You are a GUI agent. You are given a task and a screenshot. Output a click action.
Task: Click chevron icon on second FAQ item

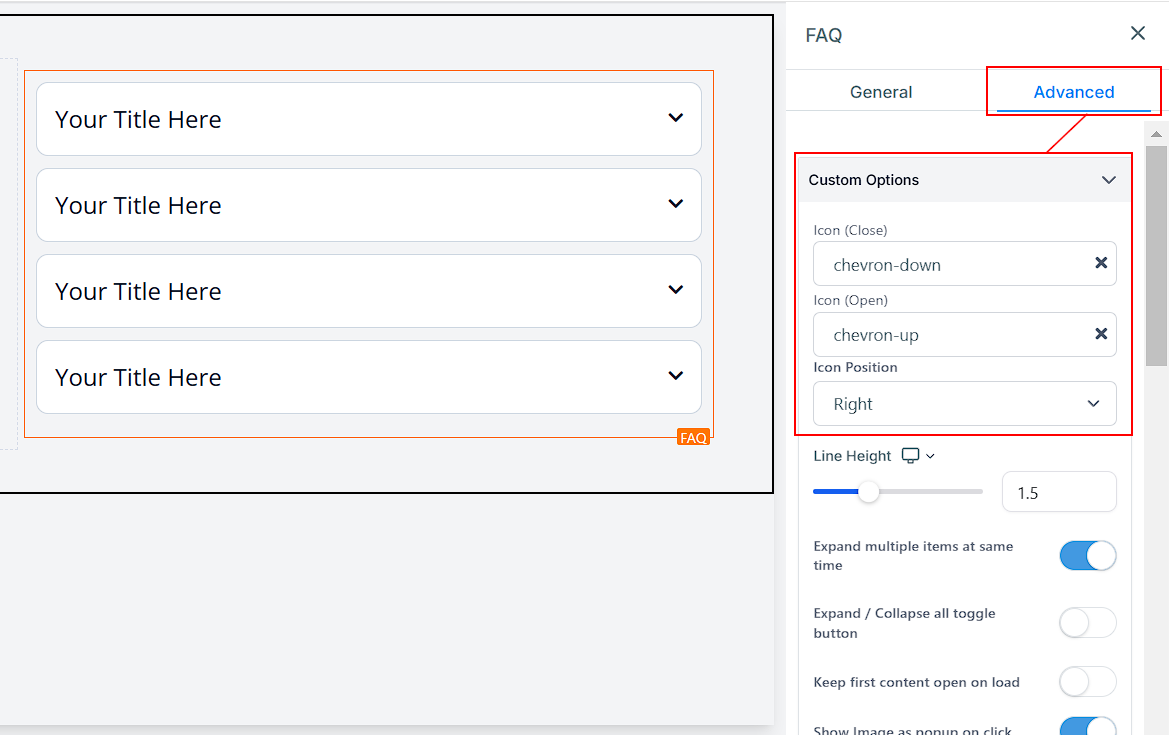(676, 204)
